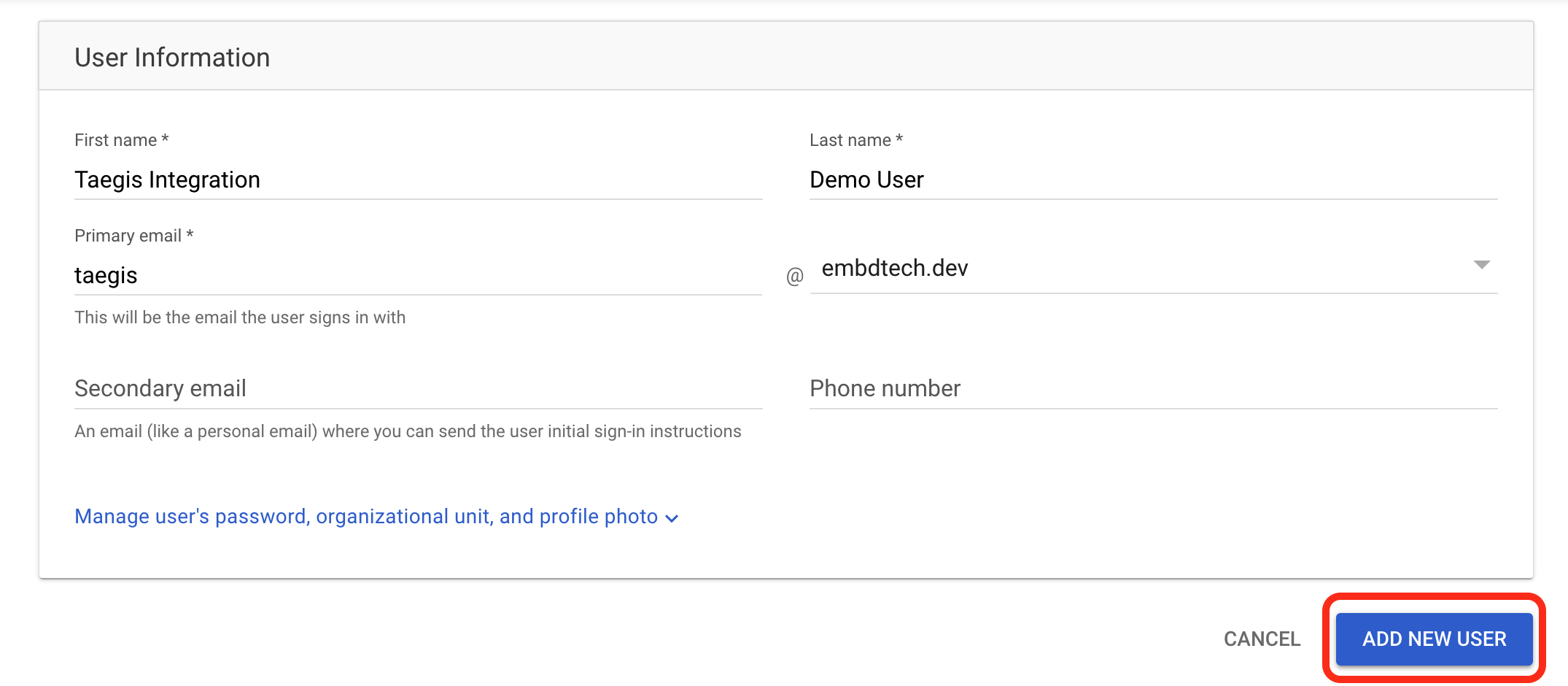Click the Last name field with Demo User
The height and width of the screenshot is (686, 1568).
(x=1153, y=180)
